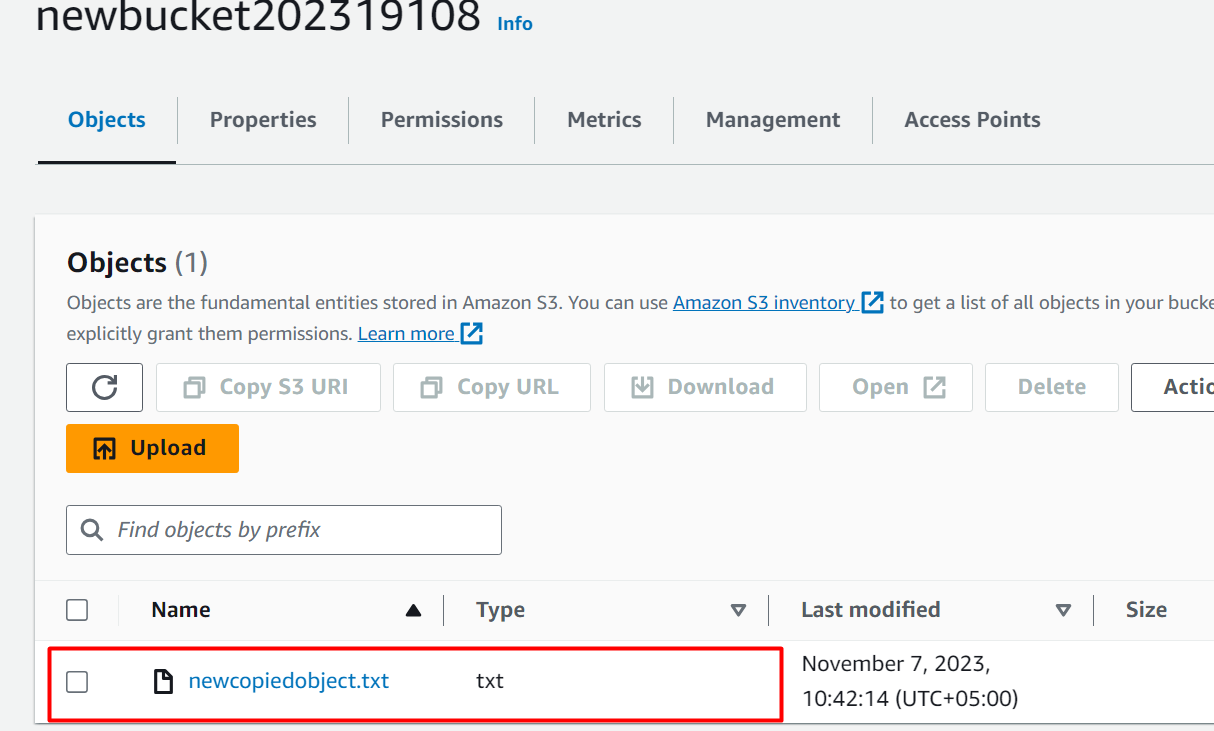Click the Copy URL button
Viewport: 1214px width, 731px height.
(491, 387)
